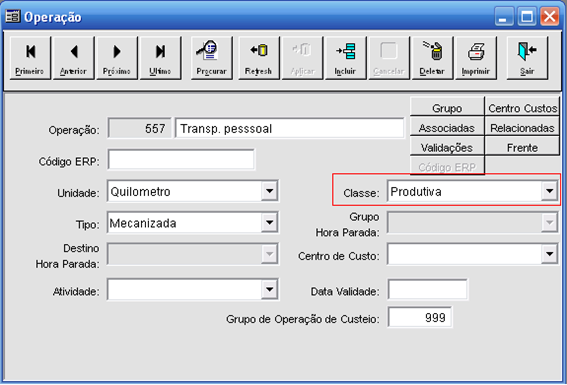
Task: Click the Cancelar toolbar button
Action: tap(389, 58)
